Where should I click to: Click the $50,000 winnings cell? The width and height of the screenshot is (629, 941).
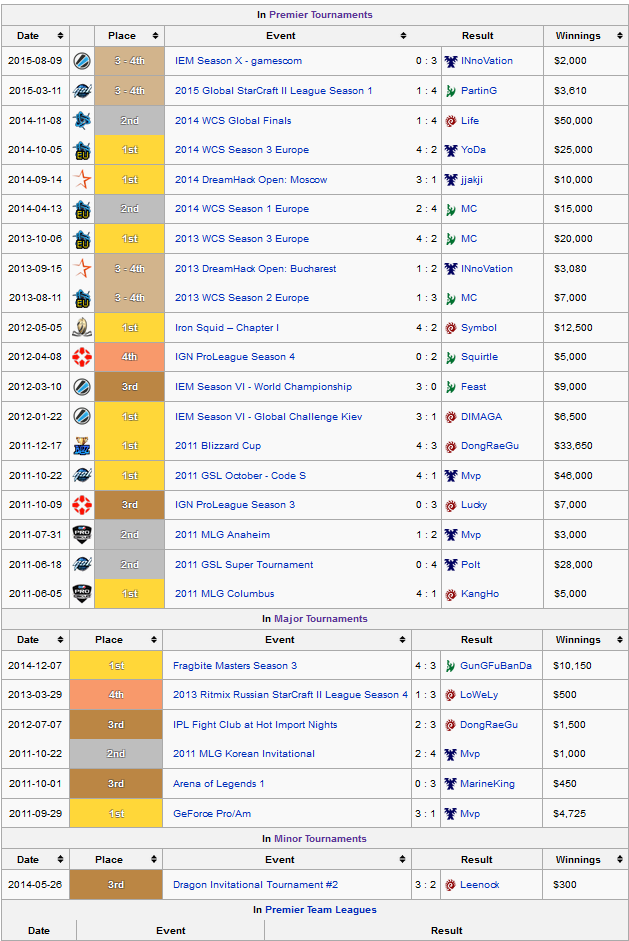click(586, 121)
